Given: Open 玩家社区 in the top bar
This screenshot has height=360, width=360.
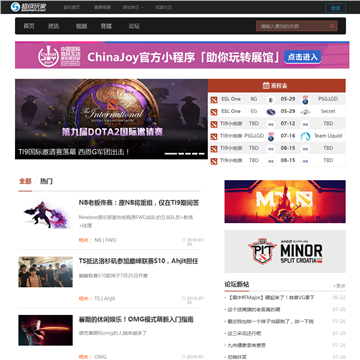Looking at the screenshot, I should tap(164, 7).
